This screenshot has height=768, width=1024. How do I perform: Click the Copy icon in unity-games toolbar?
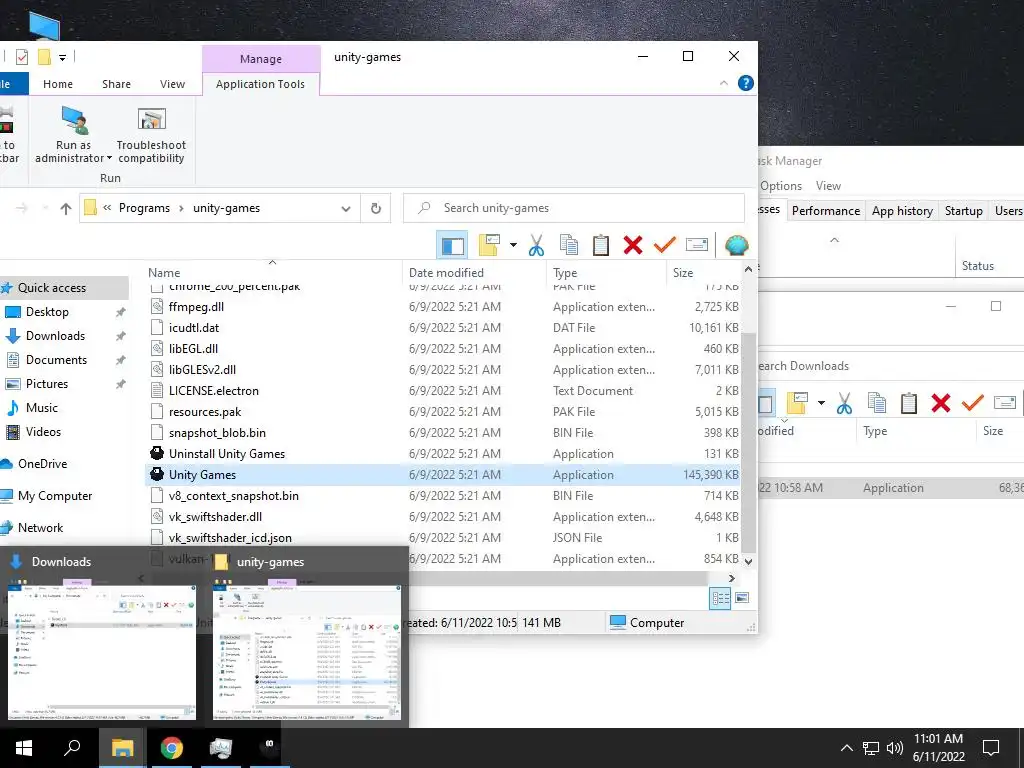click(569, 246)
